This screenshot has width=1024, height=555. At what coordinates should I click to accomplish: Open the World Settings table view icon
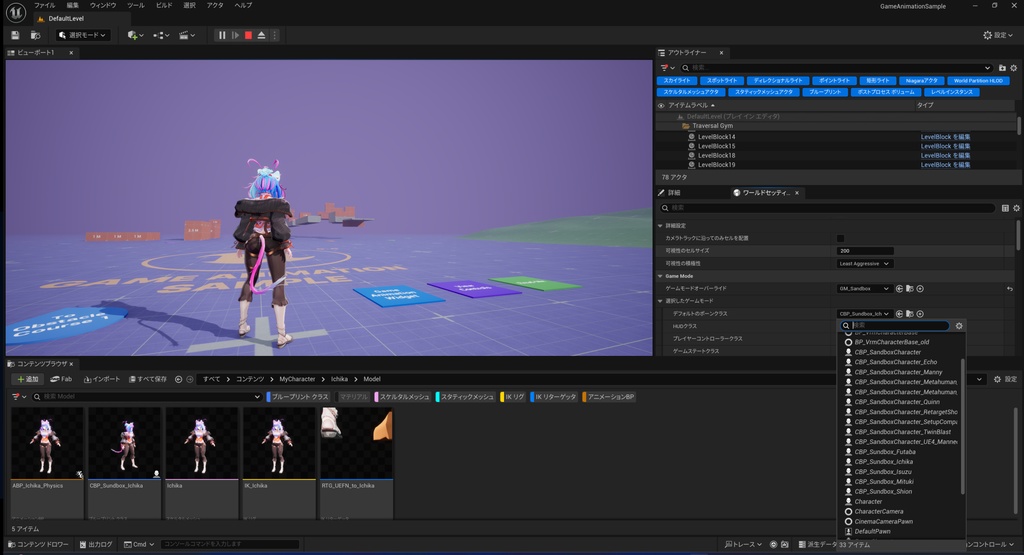pos(1005,208)
